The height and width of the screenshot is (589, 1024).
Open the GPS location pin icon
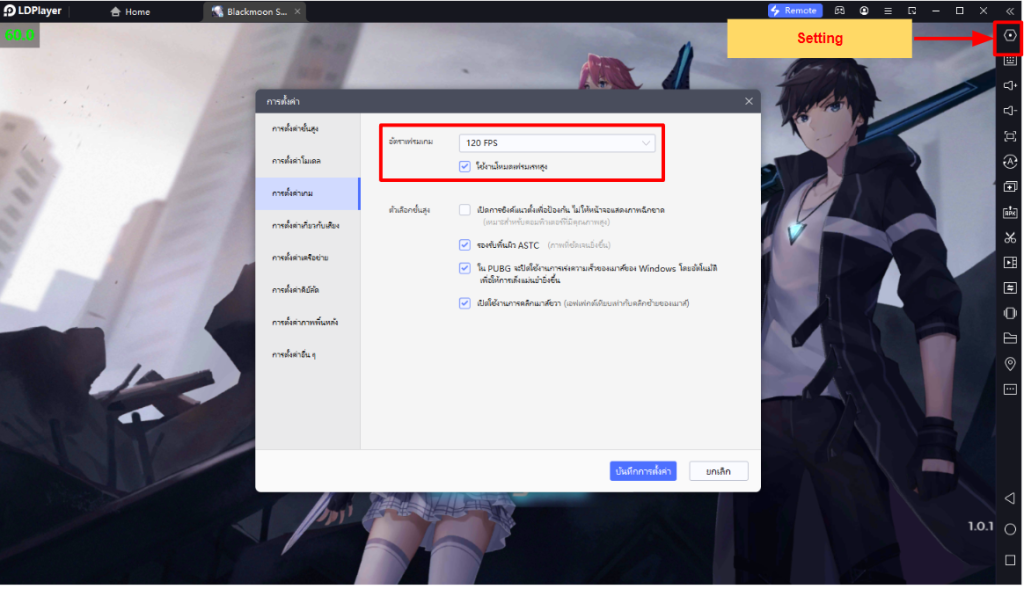[1010, 363]
